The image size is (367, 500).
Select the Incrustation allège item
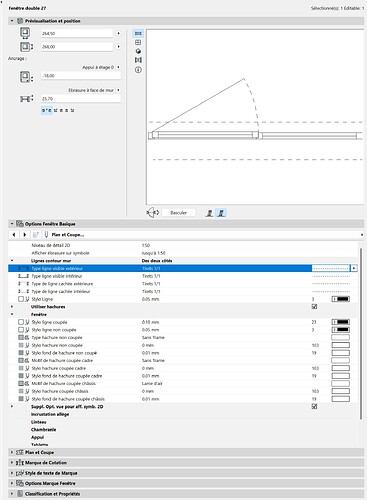click(50, 414)
